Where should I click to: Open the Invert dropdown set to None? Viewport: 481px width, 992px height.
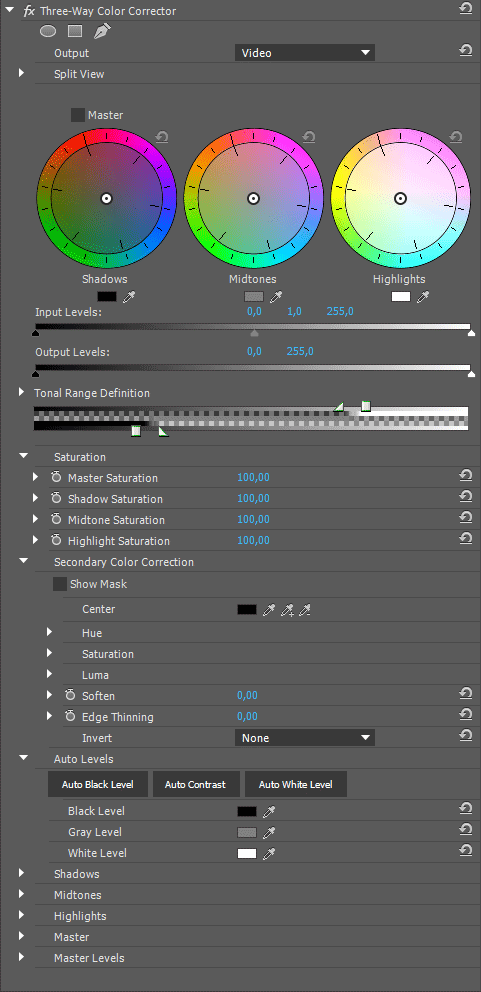coord(305,738)
